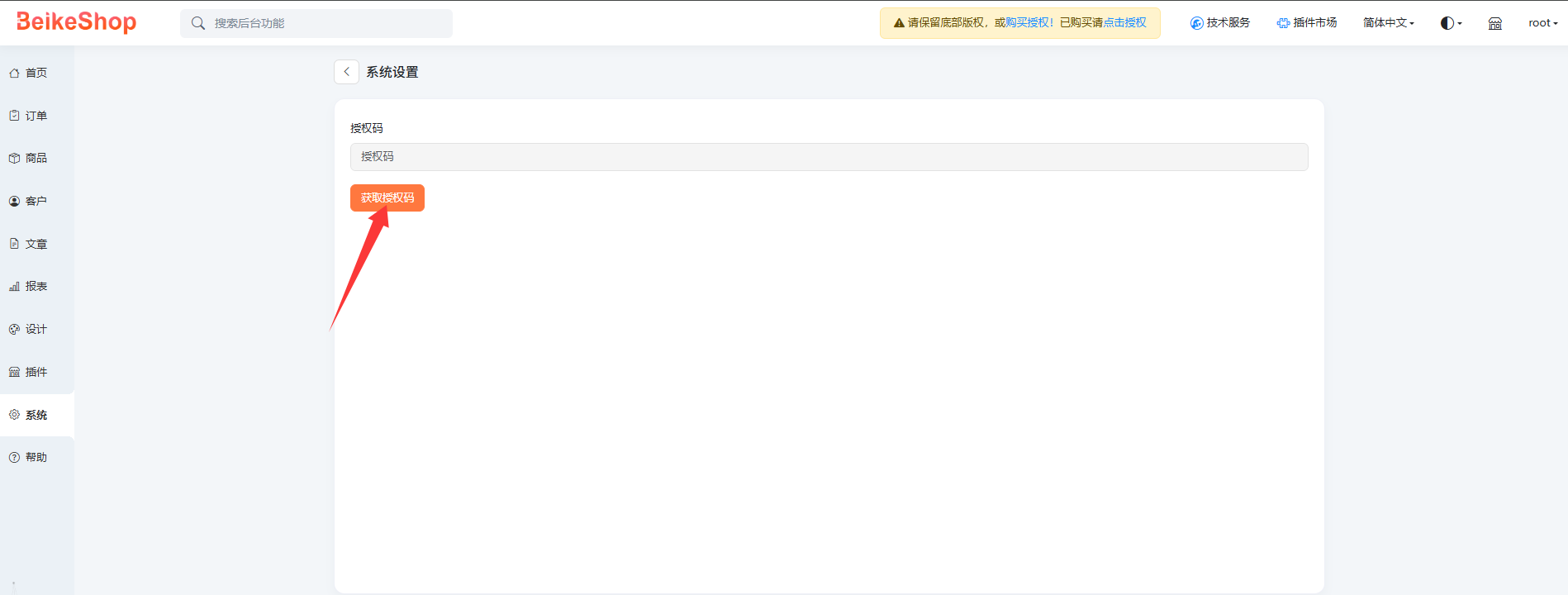Image resolution: width=1568 pixels, height=595 pixels.
Task: Click the home icon beside 首页
Action: (x=14, y=73)
